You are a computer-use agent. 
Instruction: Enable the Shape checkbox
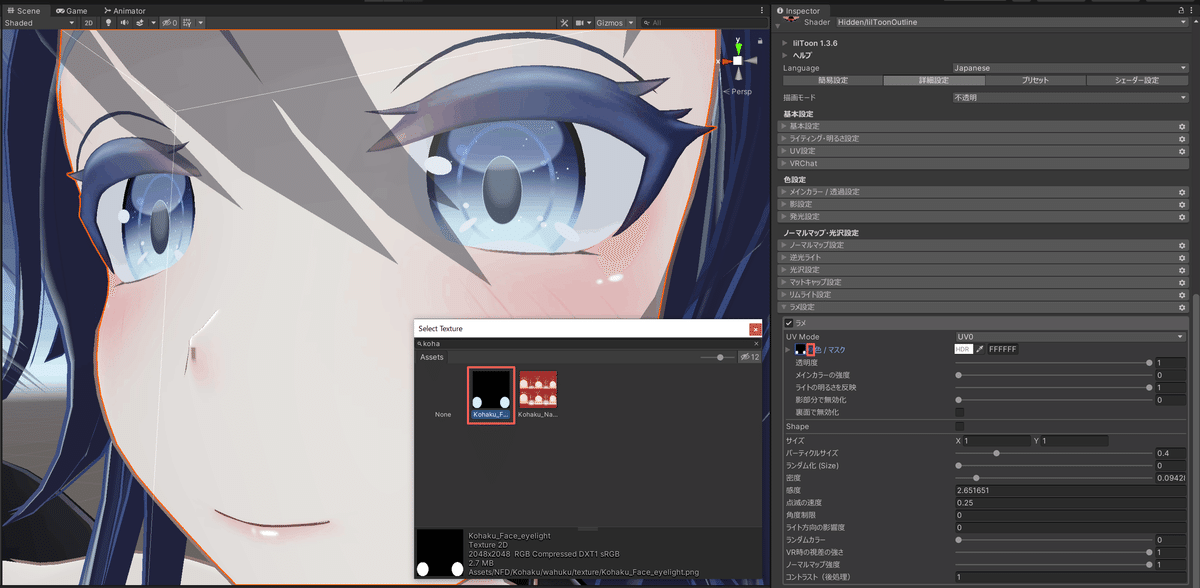coord(960,426)
